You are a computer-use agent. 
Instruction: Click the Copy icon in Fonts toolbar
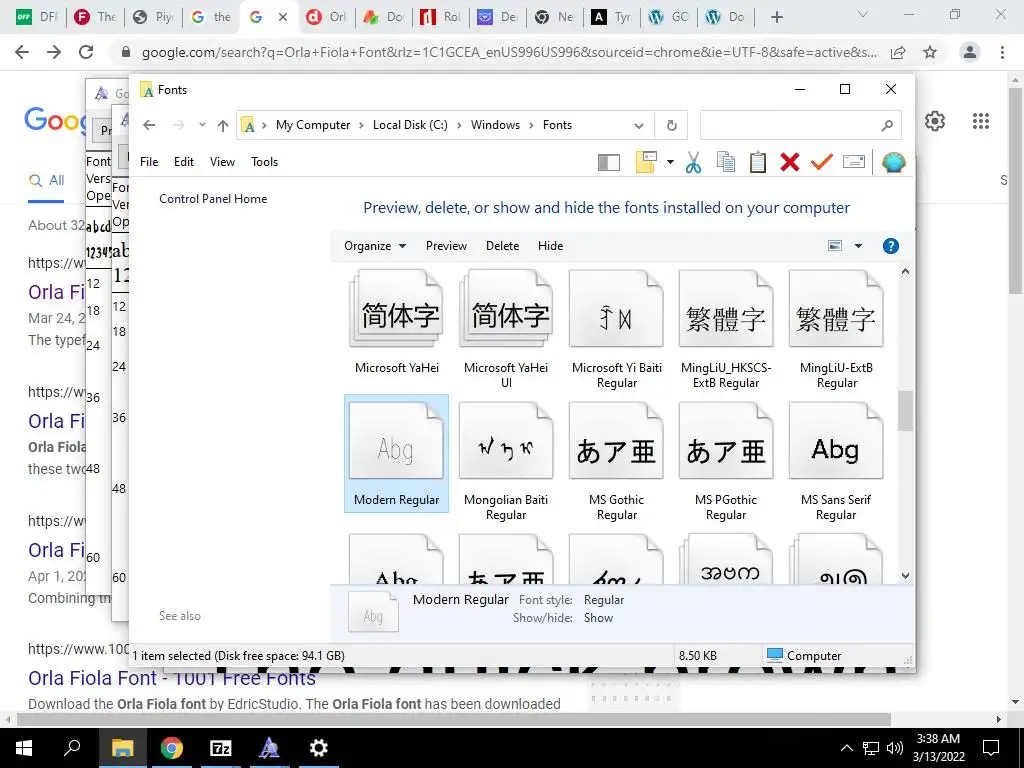pos(726,162)
